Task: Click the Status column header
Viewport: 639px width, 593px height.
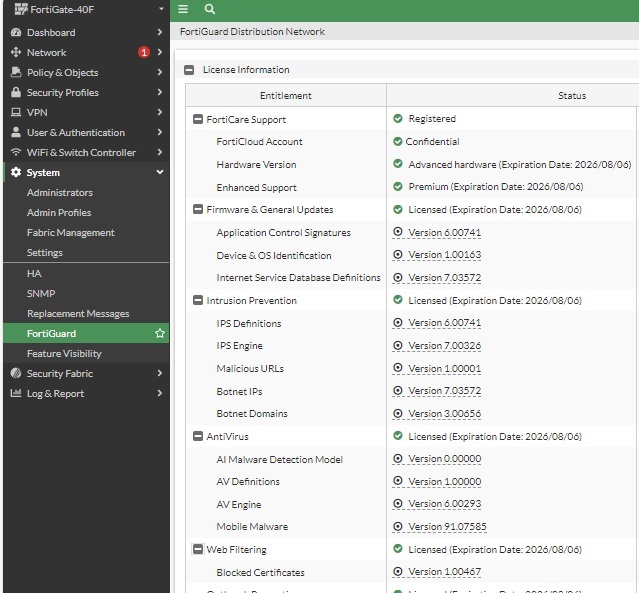Action: click(572, 95)
